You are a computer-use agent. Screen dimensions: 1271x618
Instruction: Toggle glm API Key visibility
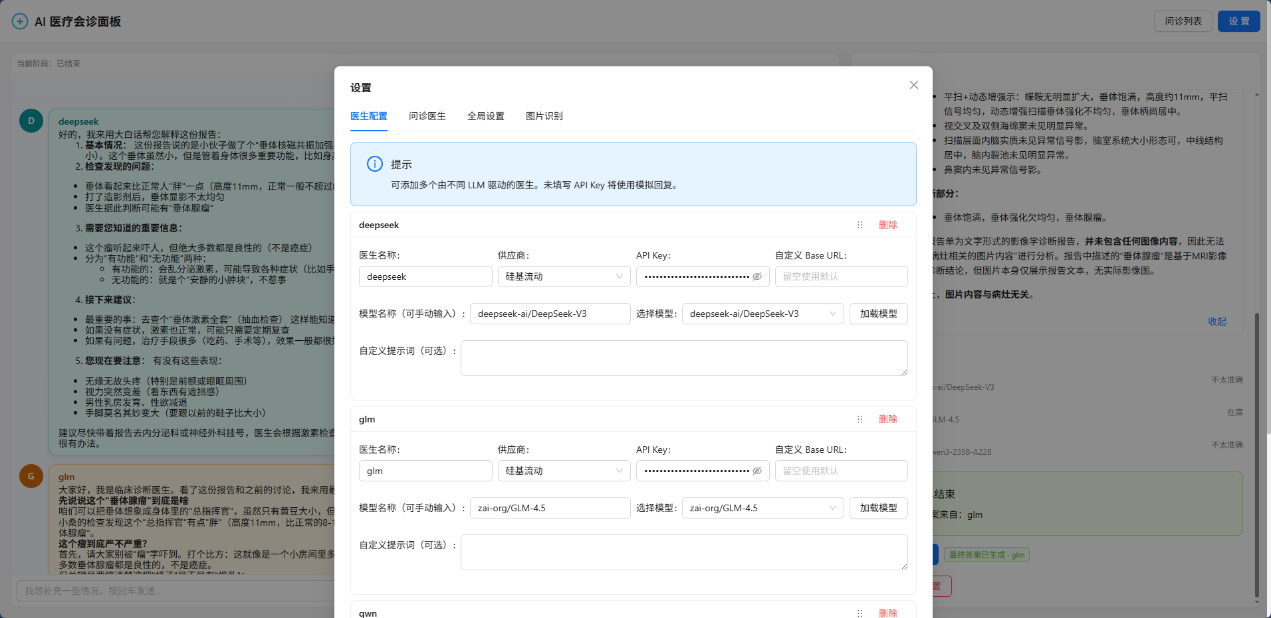click(x=757, y=470)
